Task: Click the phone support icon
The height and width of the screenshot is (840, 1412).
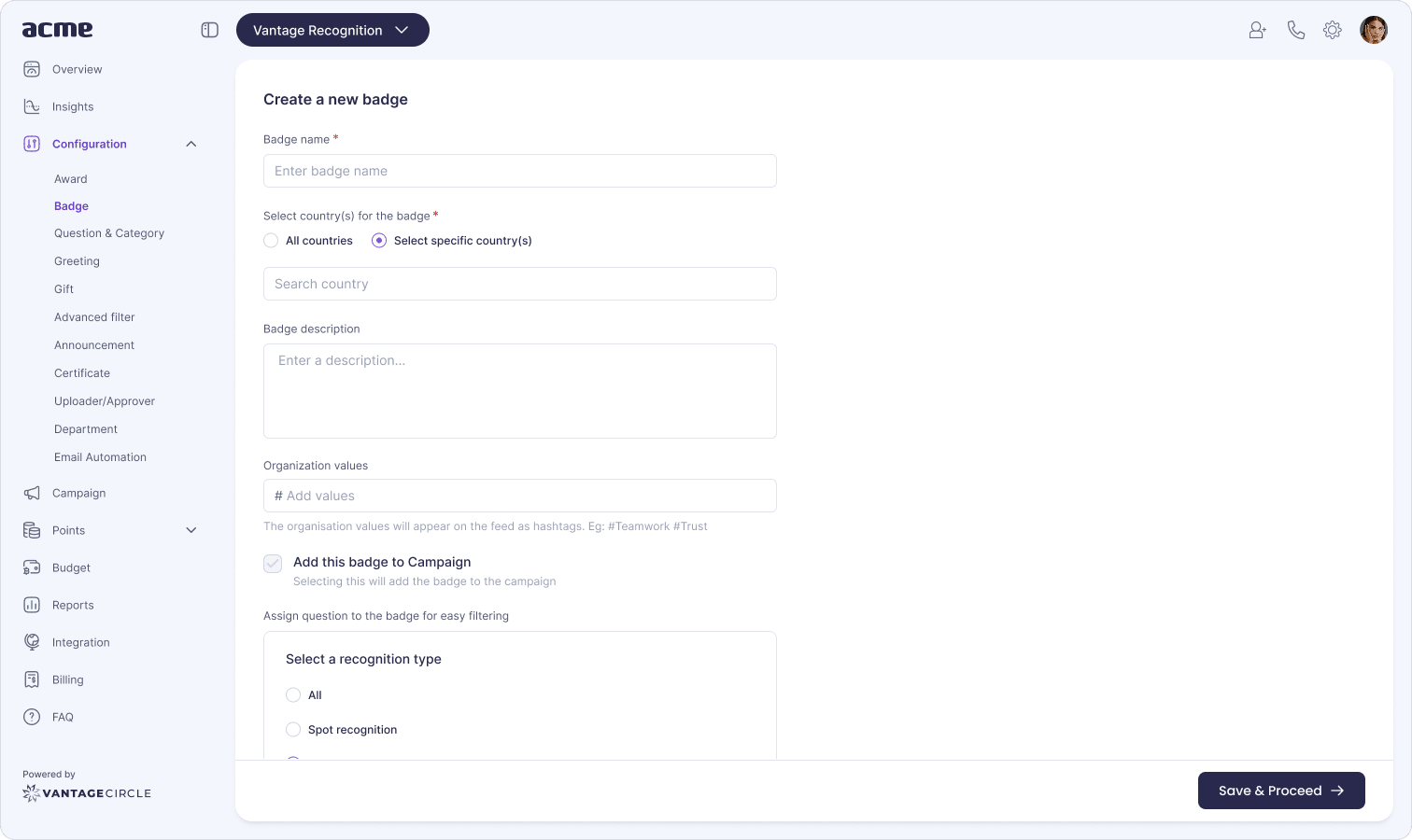Action: click(x=1295, y=30)
